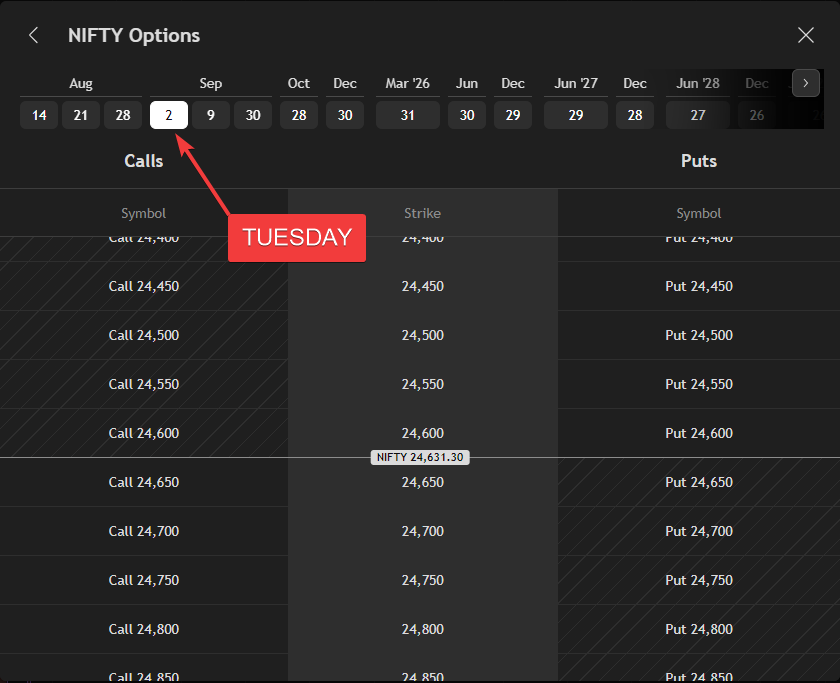Go back using the left arrow icon
Viewport: 840px width, 683px height.
pyautogui.click(x=34, y=35)
